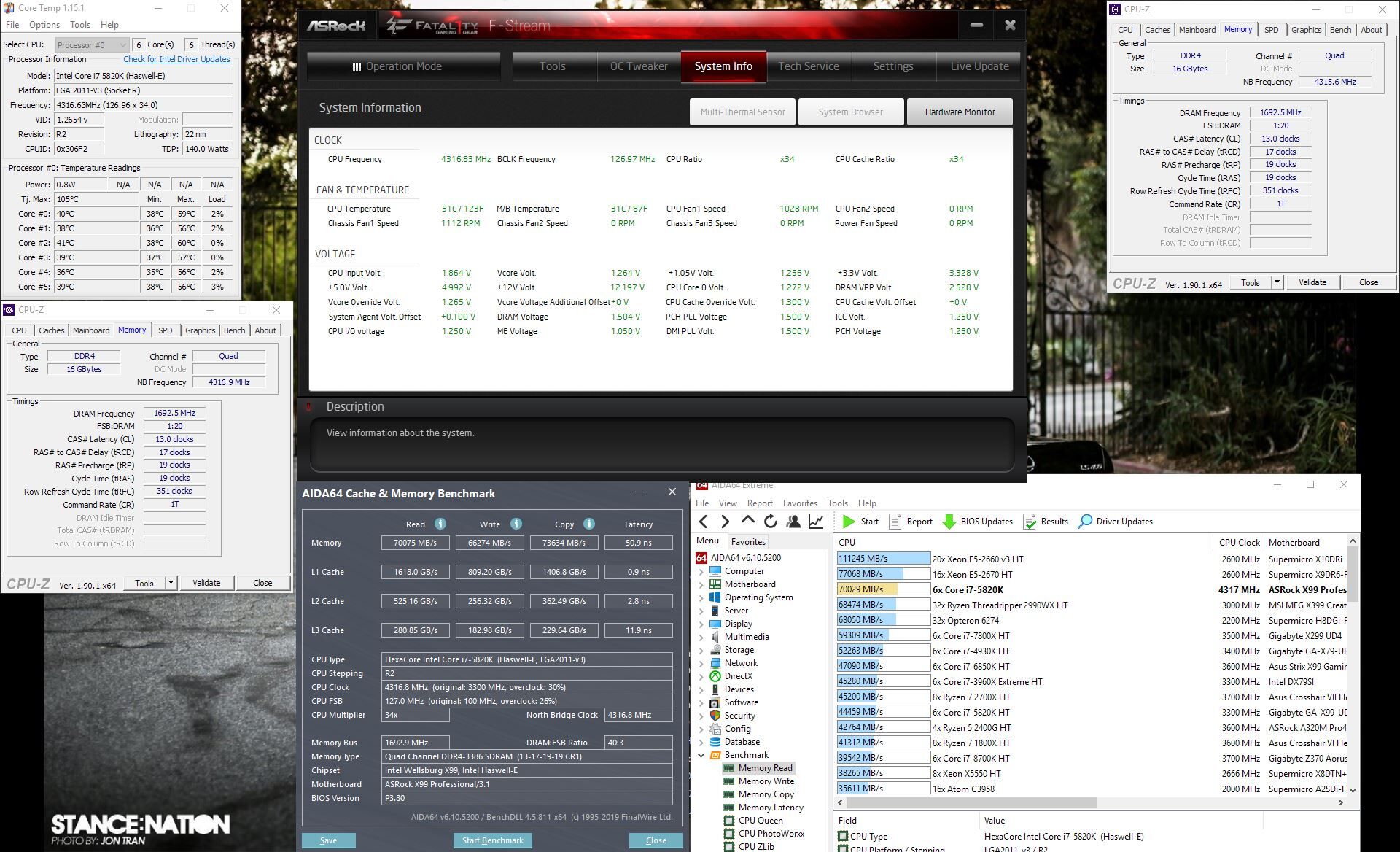Click the Memory Latency 50.9 ns field
This screenshot has height=852, width=1400.
coord(638,543)
